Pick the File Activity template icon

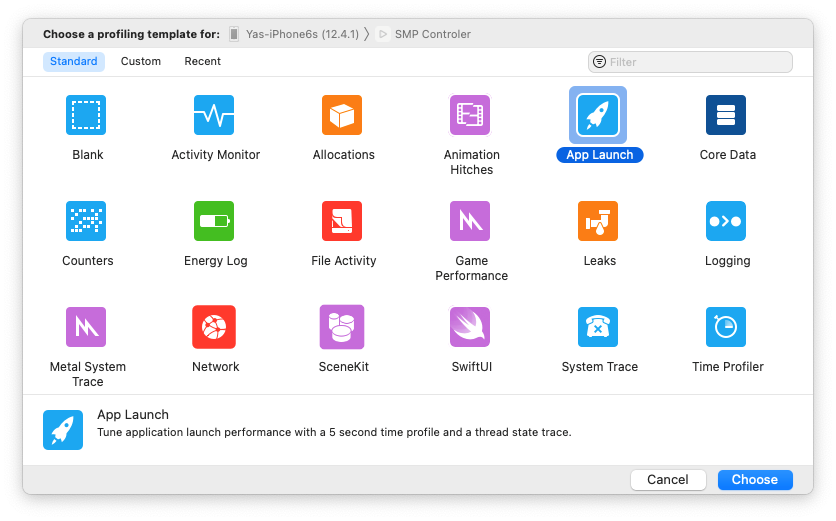342,221
